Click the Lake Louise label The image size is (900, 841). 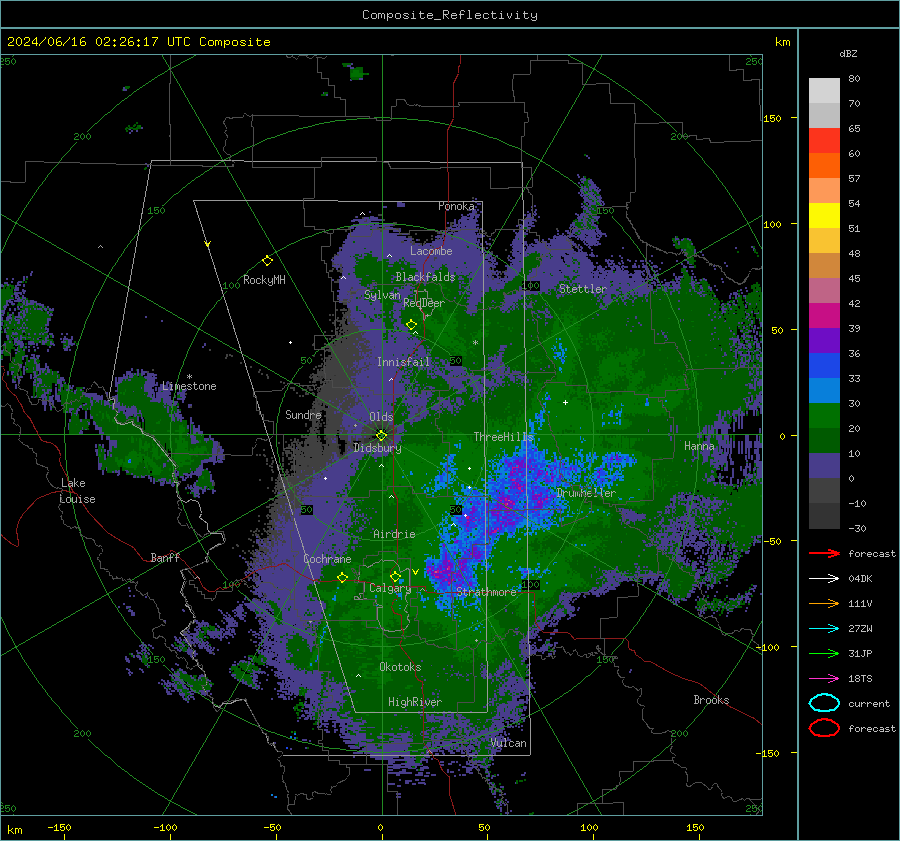[x=77, y=491]
